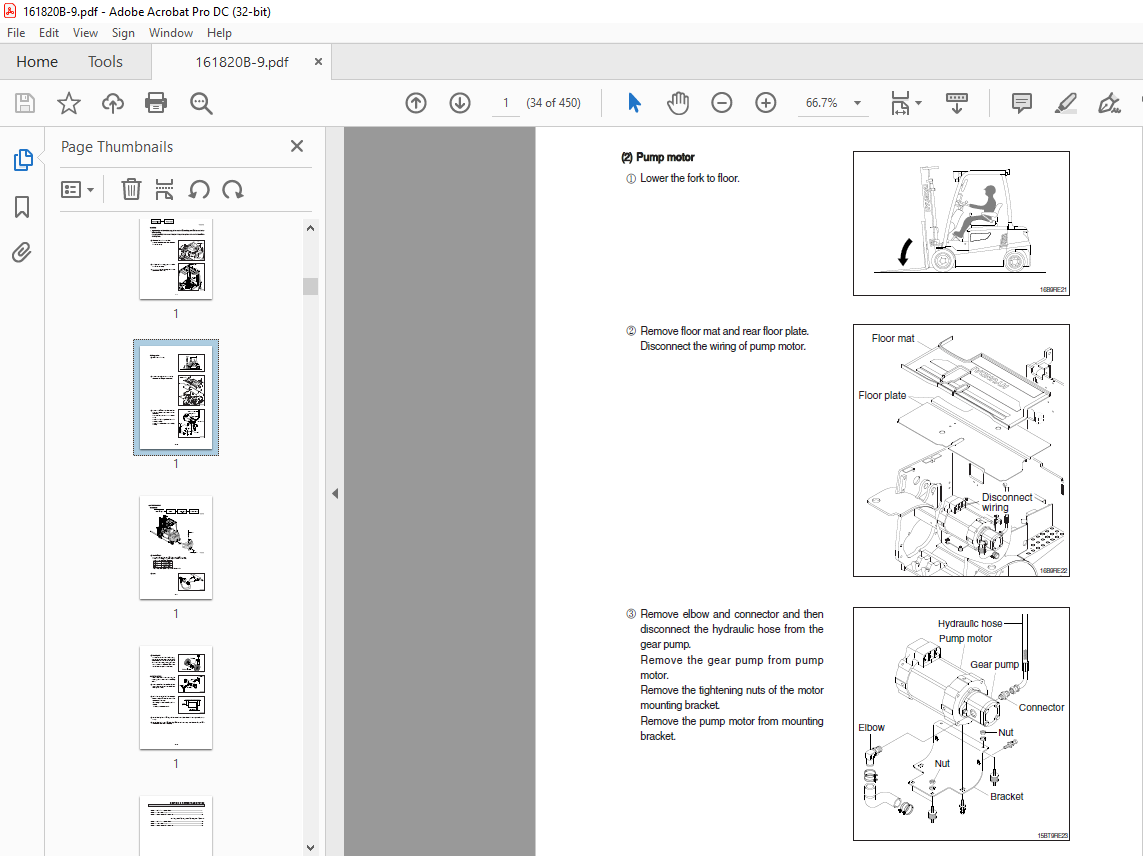This screenshot has height=856, width=1143.
Task: Switch to the Home tab
Action: pos(37,62)
